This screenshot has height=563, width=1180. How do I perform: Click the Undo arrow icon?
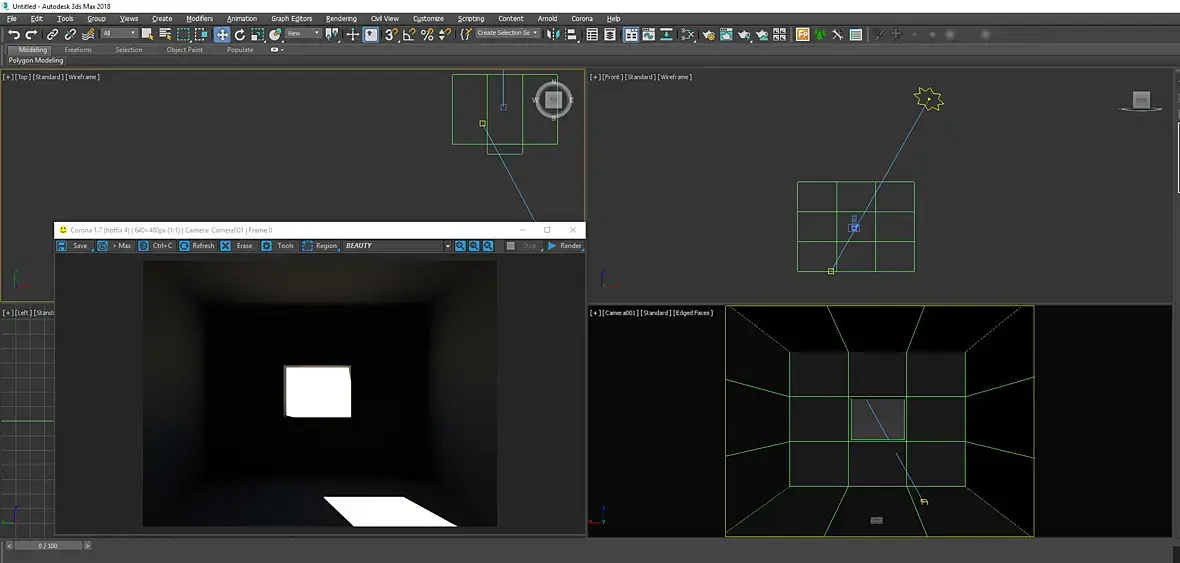click(x=14, y=34)
